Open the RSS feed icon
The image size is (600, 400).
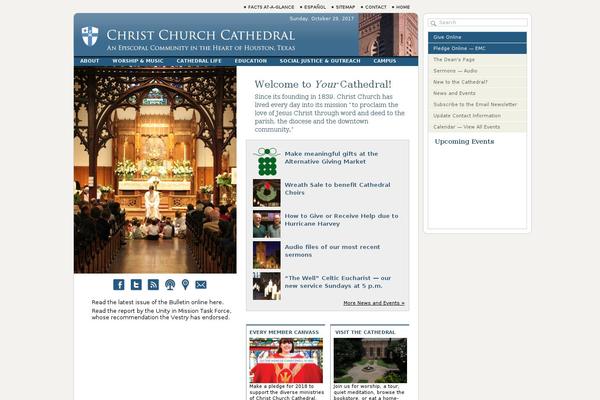(153, 284)
